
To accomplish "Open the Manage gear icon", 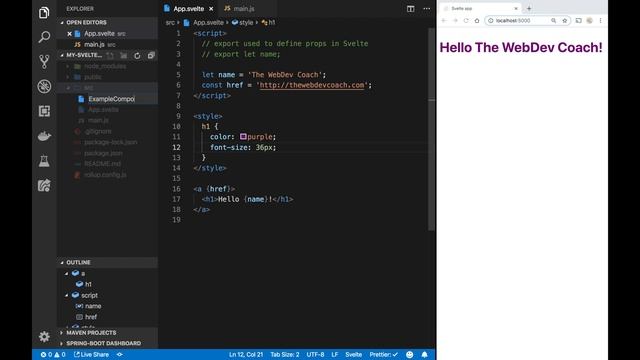I will click(44, 337).
